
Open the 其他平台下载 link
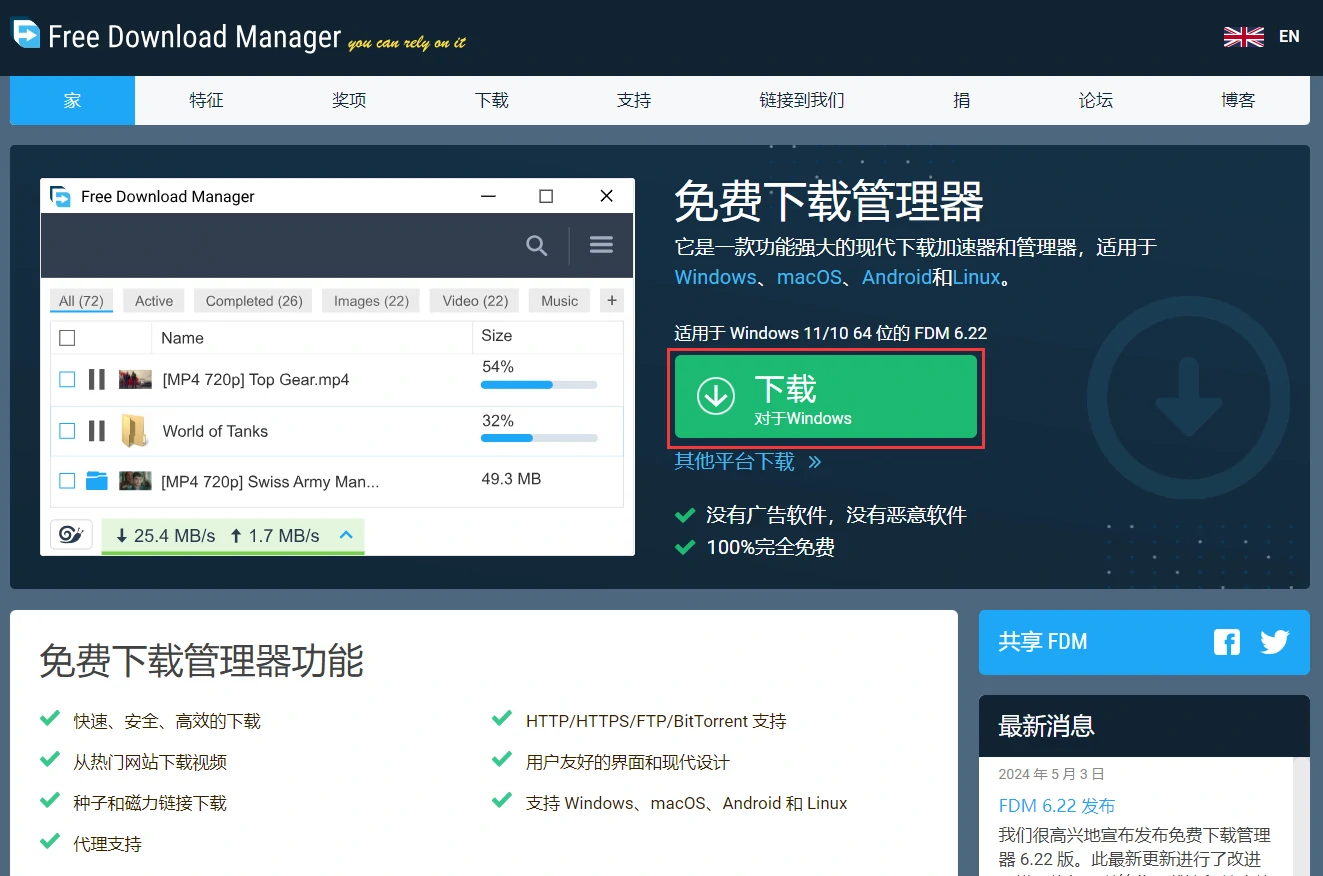click(735, 461)
